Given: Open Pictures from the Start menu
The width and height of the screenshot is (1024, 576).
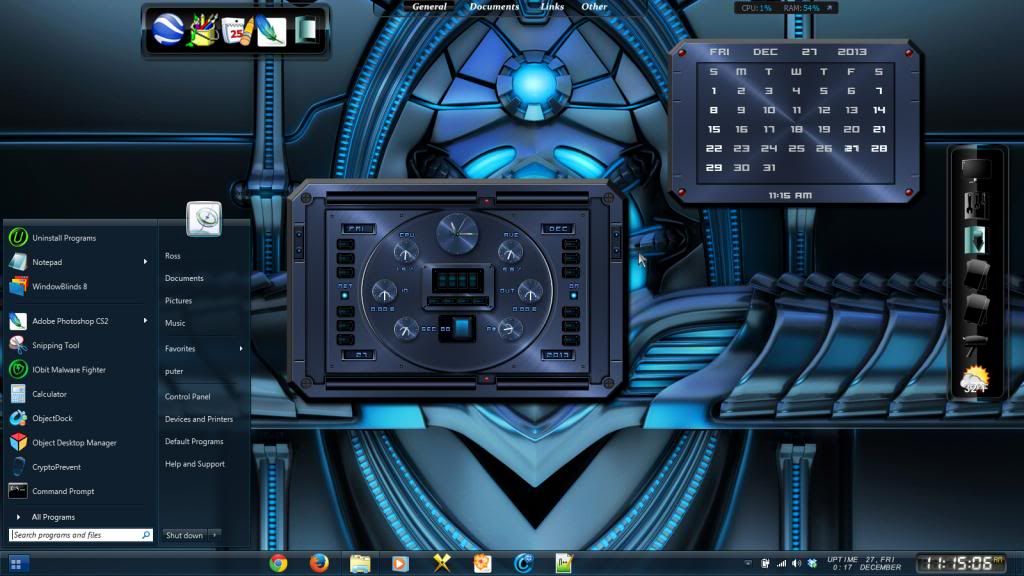Looking at the screenshot, I should (x=178, y=301).
